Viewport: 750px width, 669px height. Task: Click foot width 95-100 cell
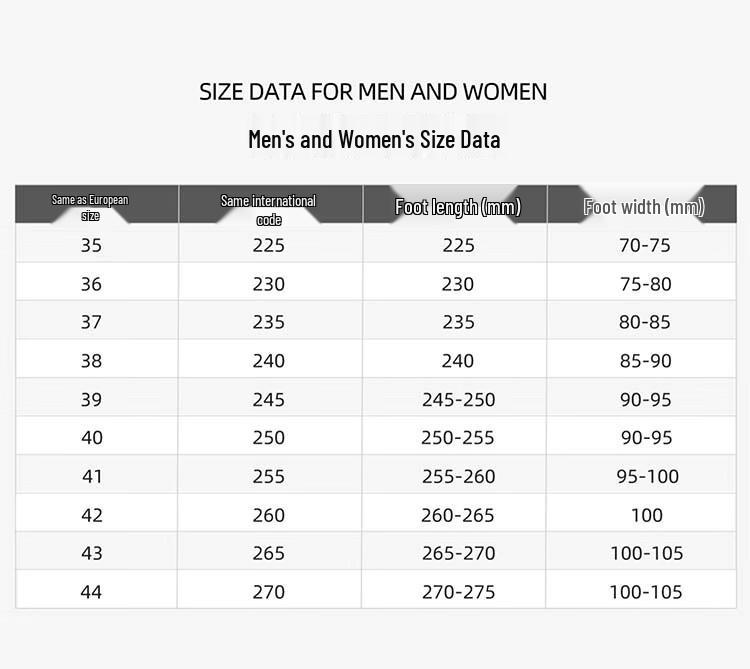[648, 476]
